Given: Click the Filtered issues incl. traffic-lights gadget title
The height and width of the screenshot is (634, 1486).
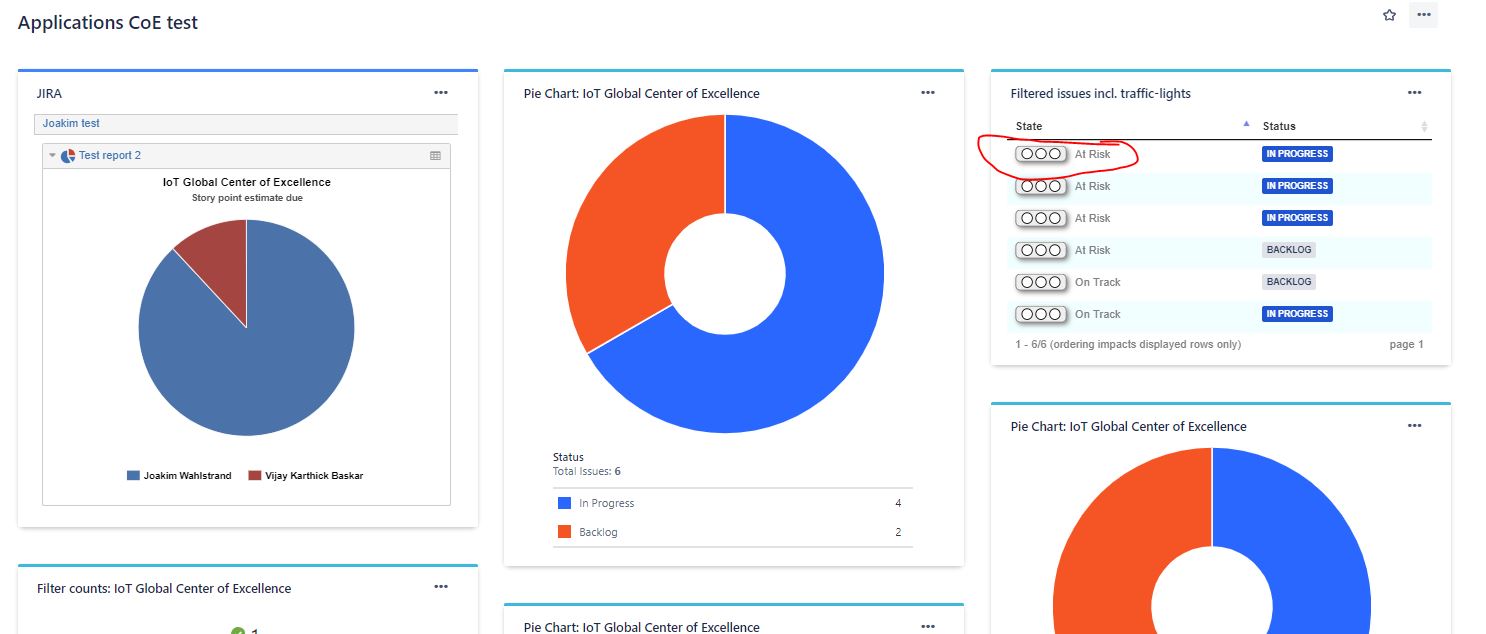Looking at the screenshot, I should point(1100,93).
